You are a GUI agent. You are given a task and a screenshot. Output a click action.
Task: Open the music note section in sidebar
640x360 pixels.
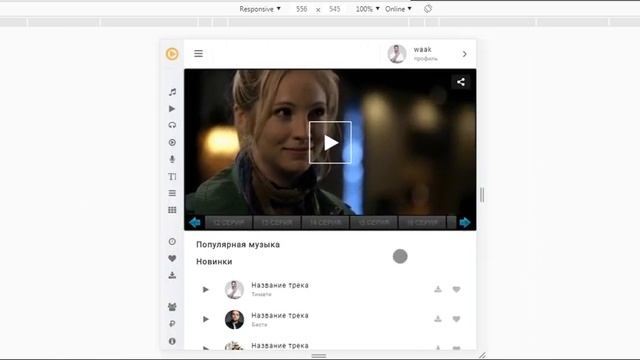pyautogui.click(x=172, y=92)
